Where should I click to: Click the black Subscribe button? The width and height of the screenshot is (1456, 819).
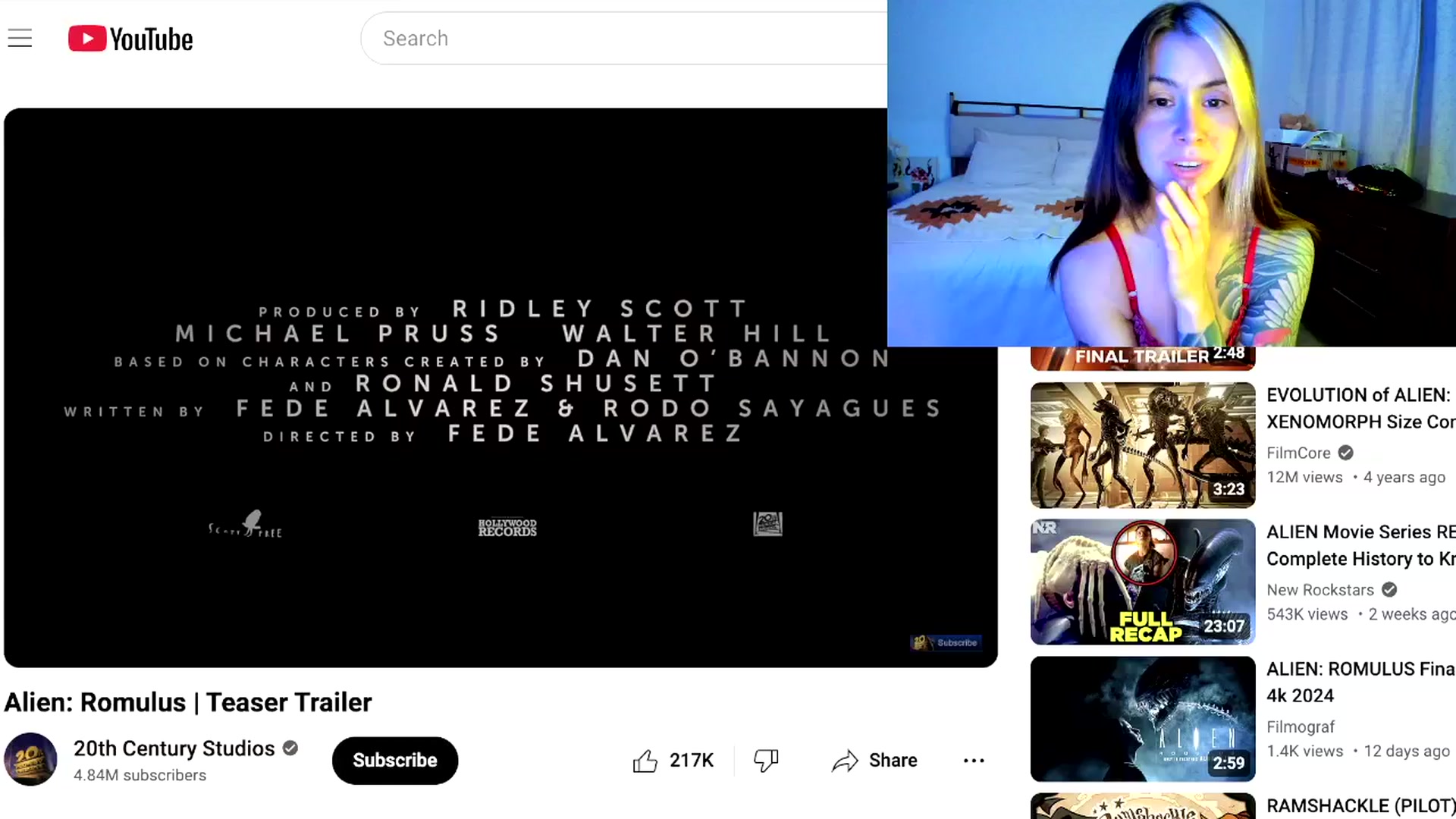click(394, 760)
